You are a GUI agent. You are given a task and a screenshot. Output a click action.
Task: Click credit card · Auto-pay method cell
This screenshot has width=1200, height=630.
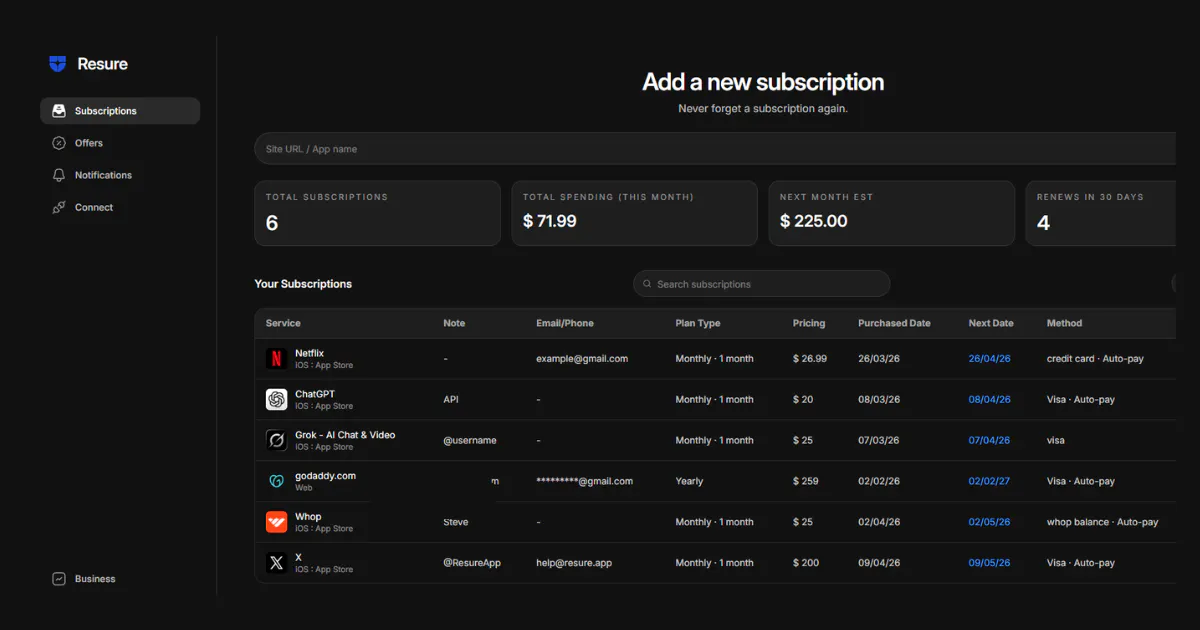(1095, 359)
